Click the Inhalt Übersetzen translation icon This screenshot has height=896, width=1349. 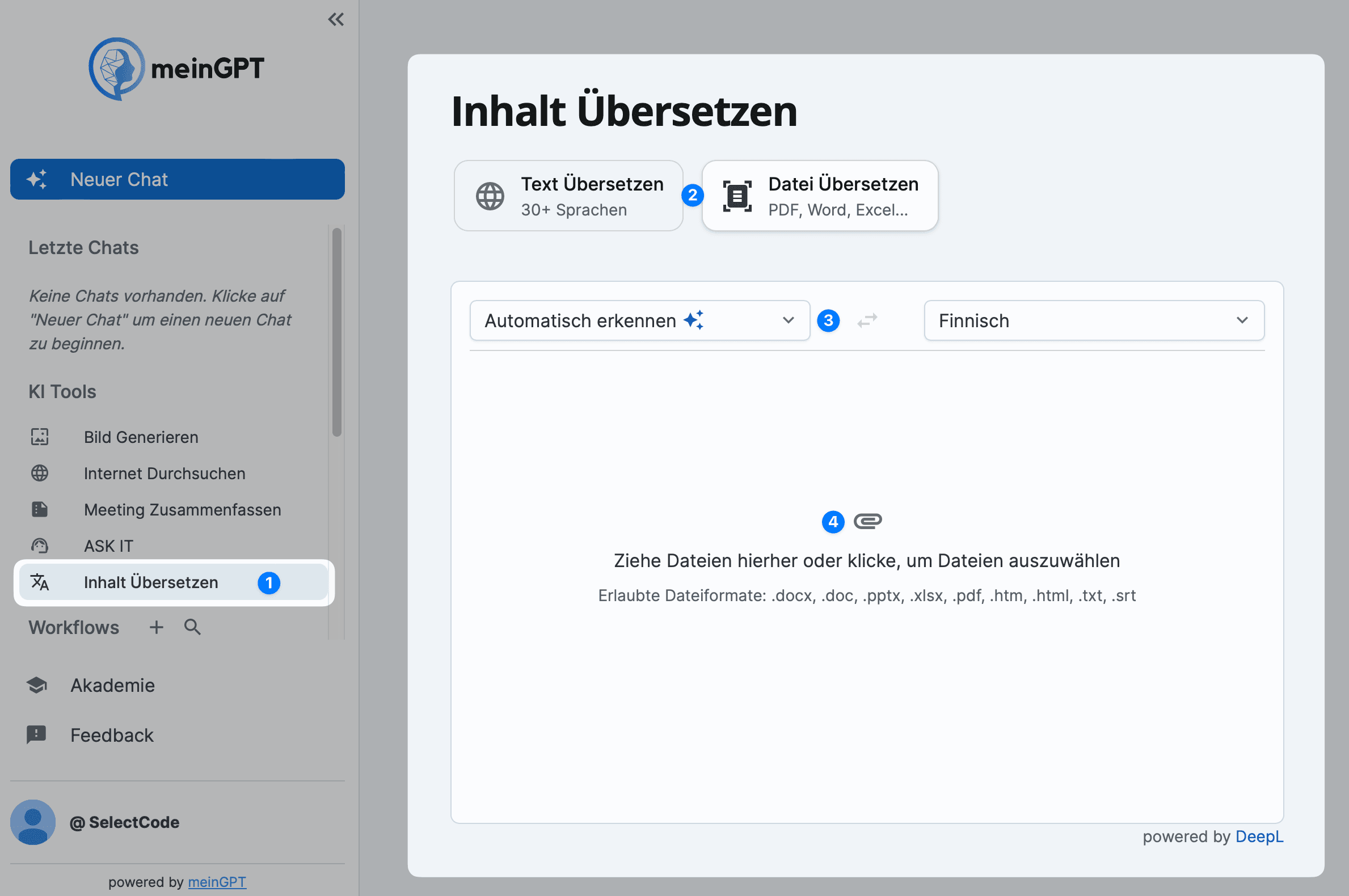coord(41,582)
